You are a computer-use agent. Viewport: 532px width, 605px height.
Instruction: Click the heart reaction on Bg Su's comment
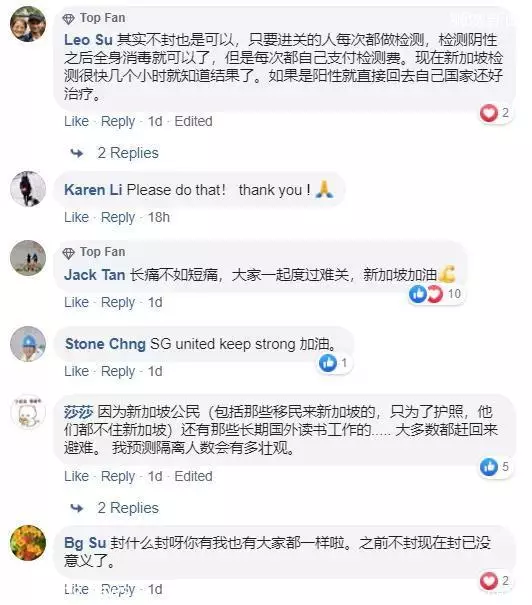coord(488,581)
